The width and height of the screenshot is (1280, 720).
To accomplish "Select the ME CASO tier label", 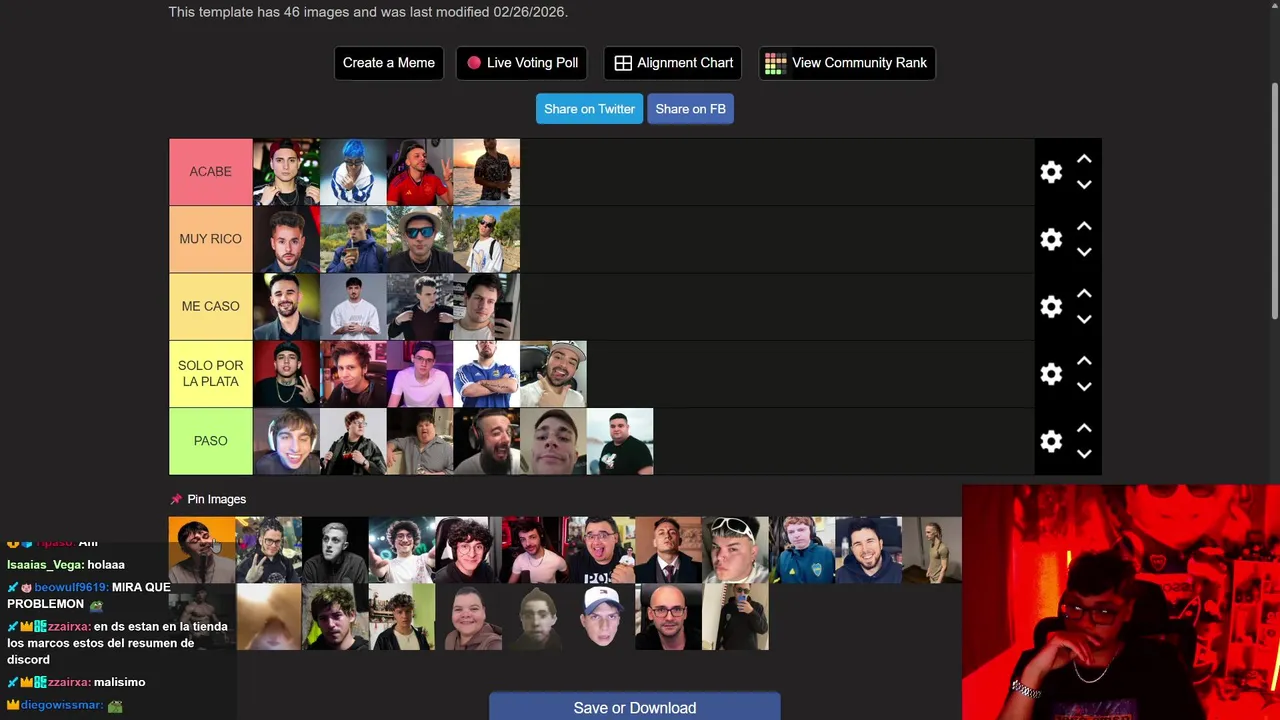I will [211, 307].
